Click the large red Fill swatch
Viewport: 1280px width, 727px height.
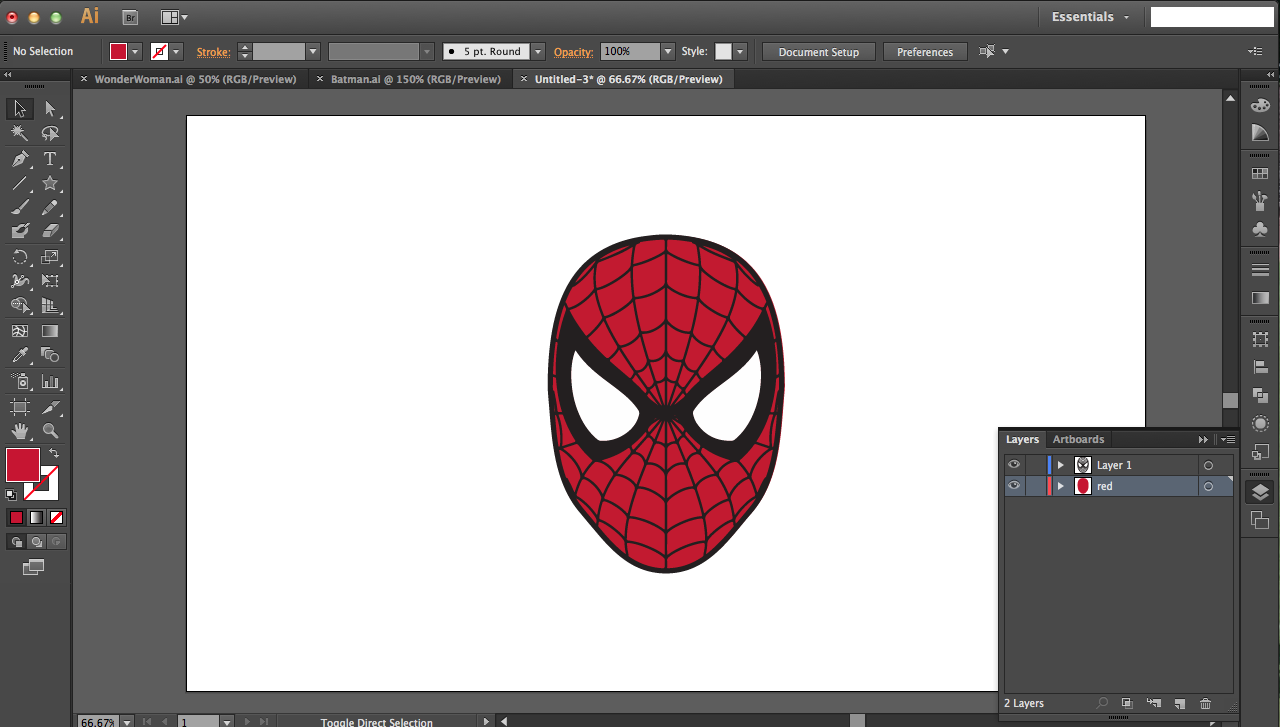22,465
